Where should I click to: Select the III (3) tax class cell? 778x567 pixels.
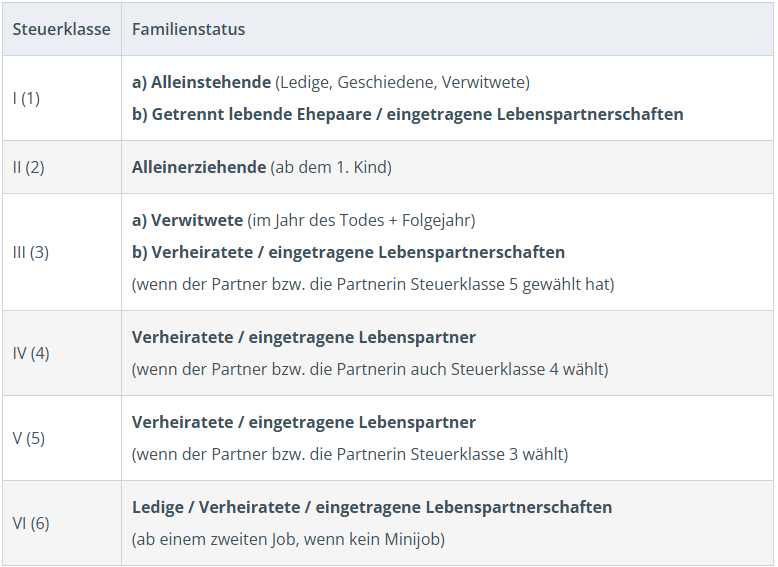30,252
